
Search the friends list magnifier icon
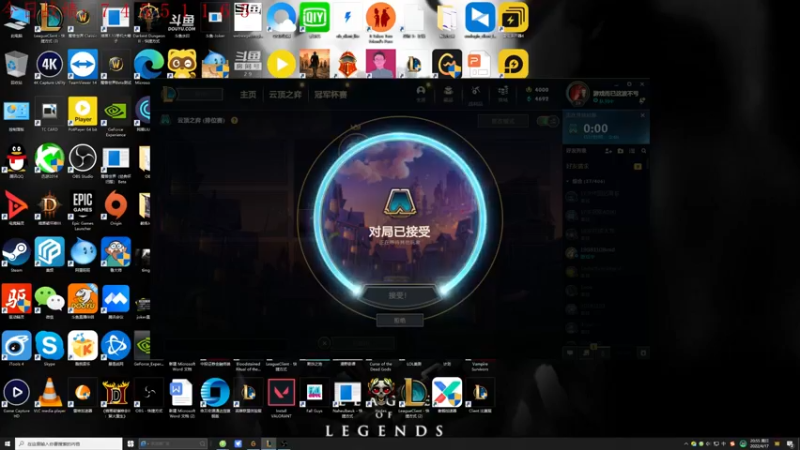[643, 151]
